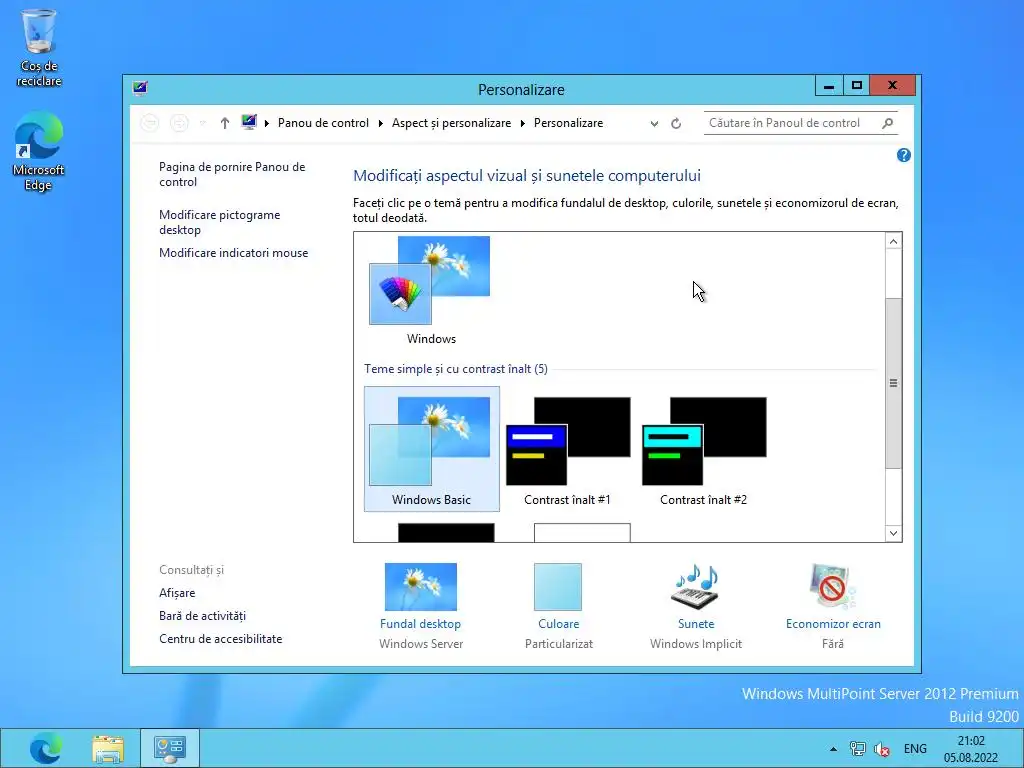The height and width of the screenshot is (768, 1024).
Task: Expand breadcrumb arrow before Panou de control
Action: point(266,123)
